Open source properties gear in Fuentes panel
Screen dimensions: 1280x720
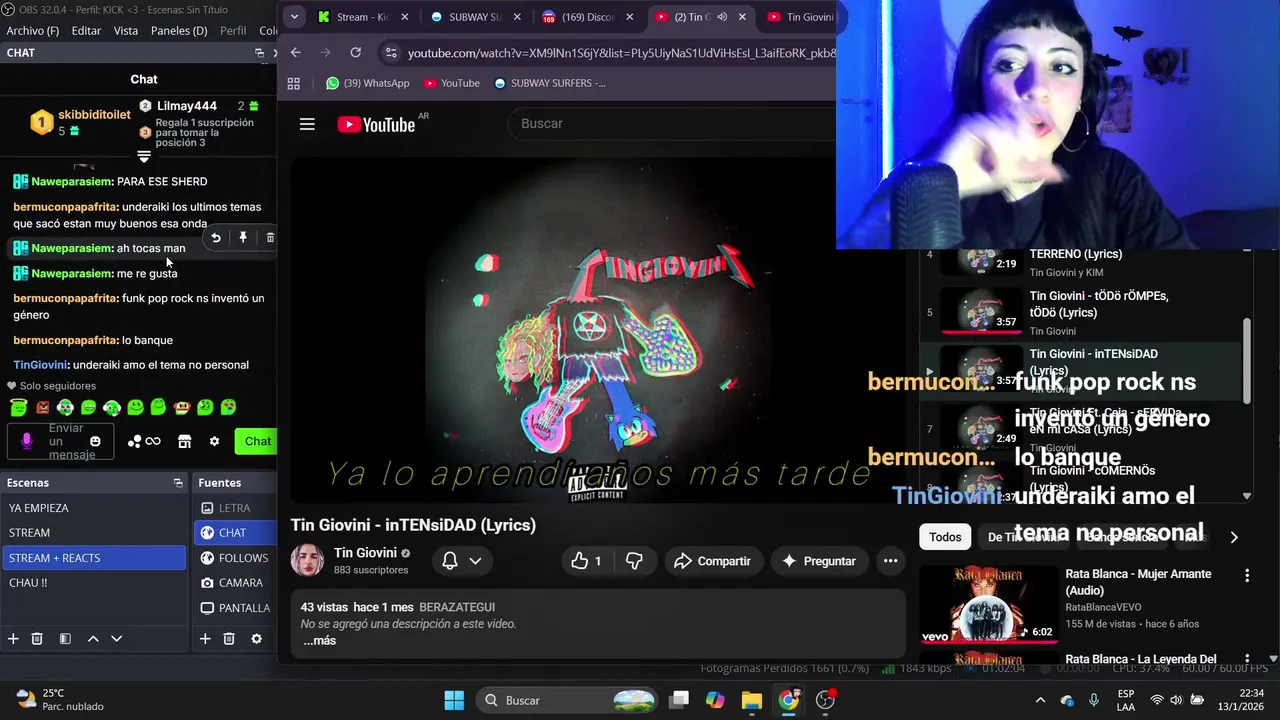coord(256,639)
